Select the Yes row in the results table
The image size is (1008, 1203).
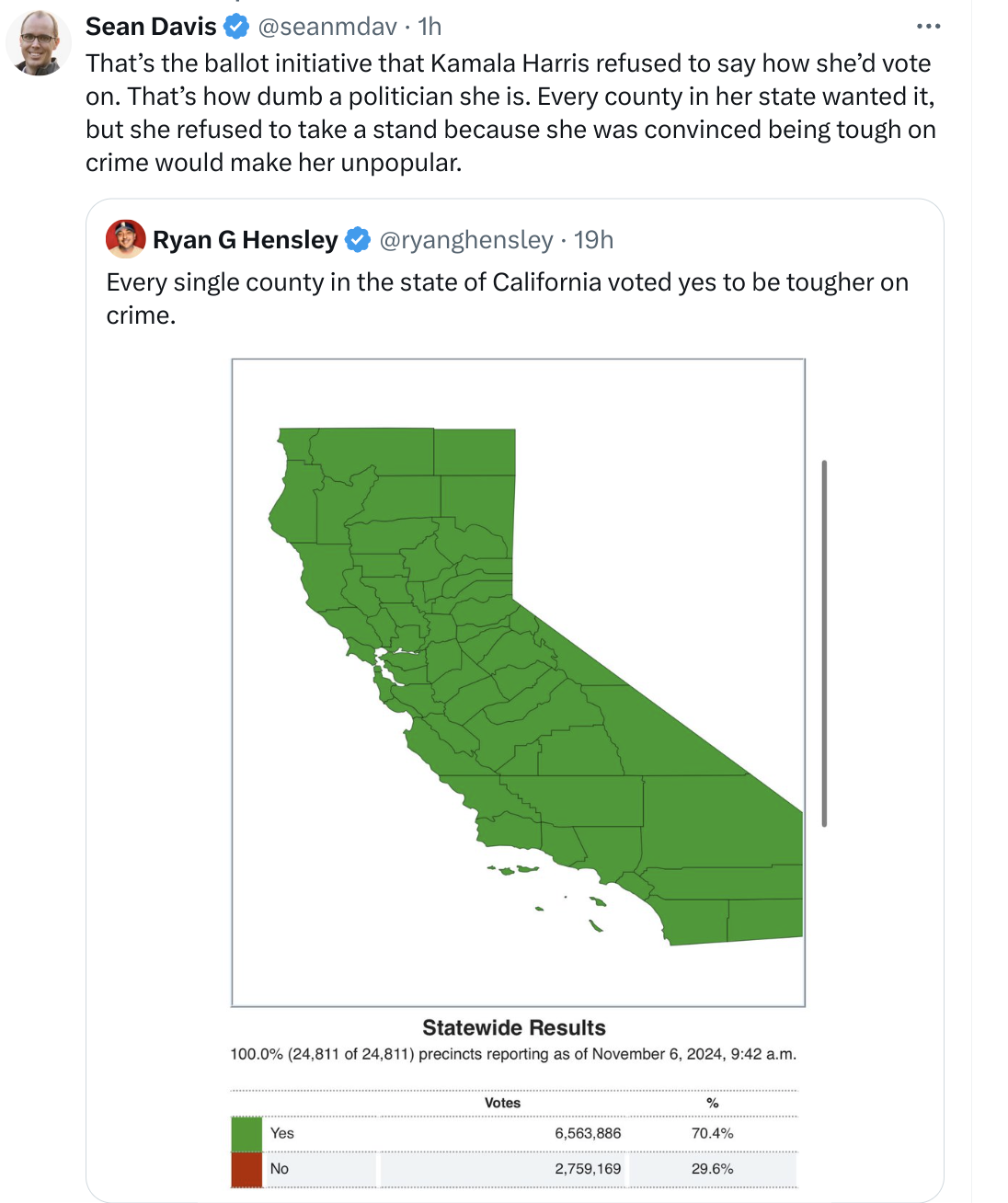(514, 1134)
